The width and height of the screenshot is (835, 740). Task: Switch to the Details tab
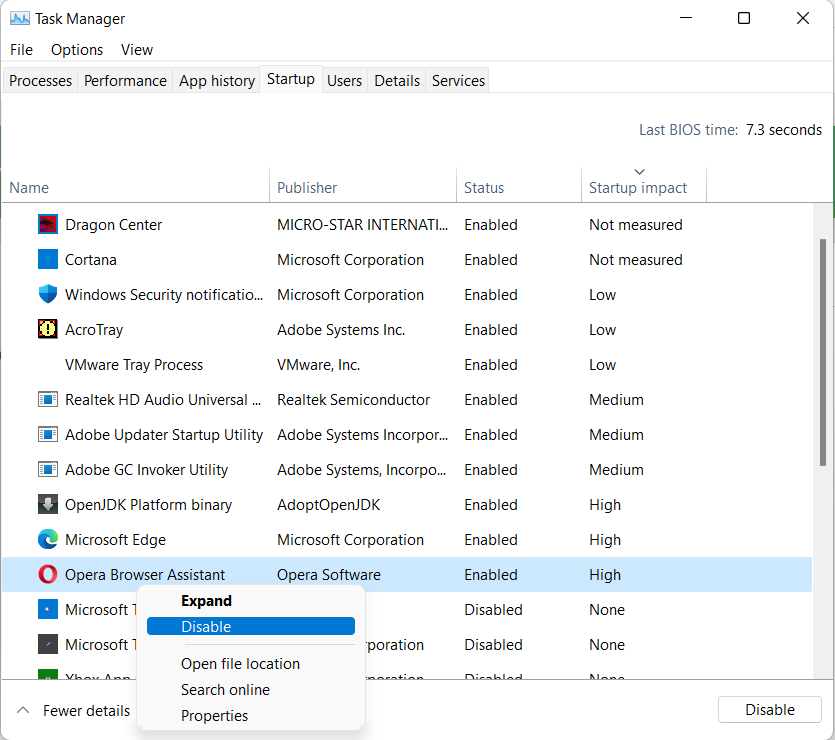tap(397, 80)
